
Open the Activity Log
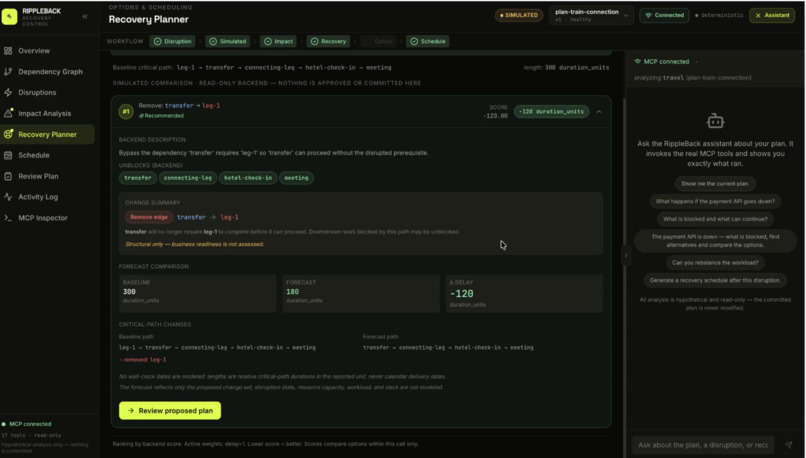pos(47,197)
